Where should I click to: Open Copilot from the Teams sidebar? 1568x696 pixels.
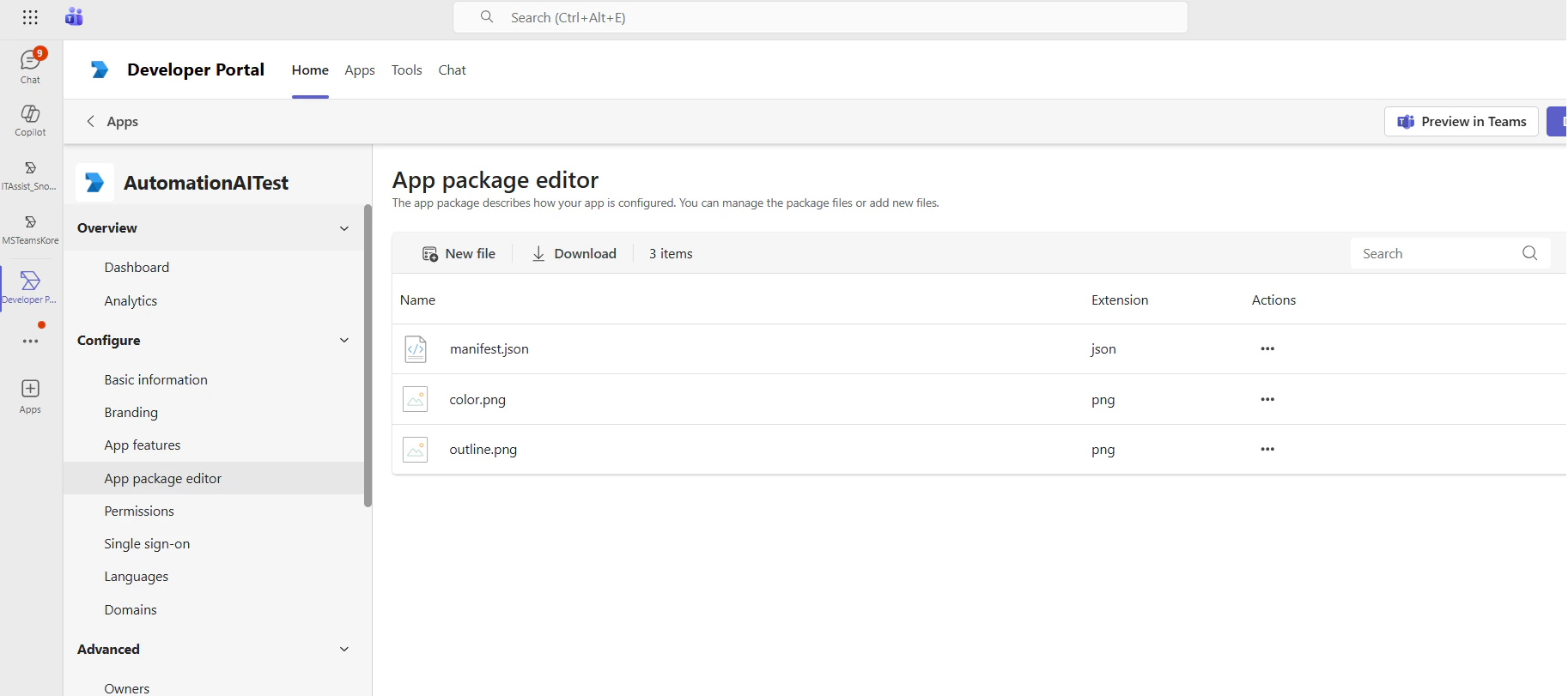(30, 120)
